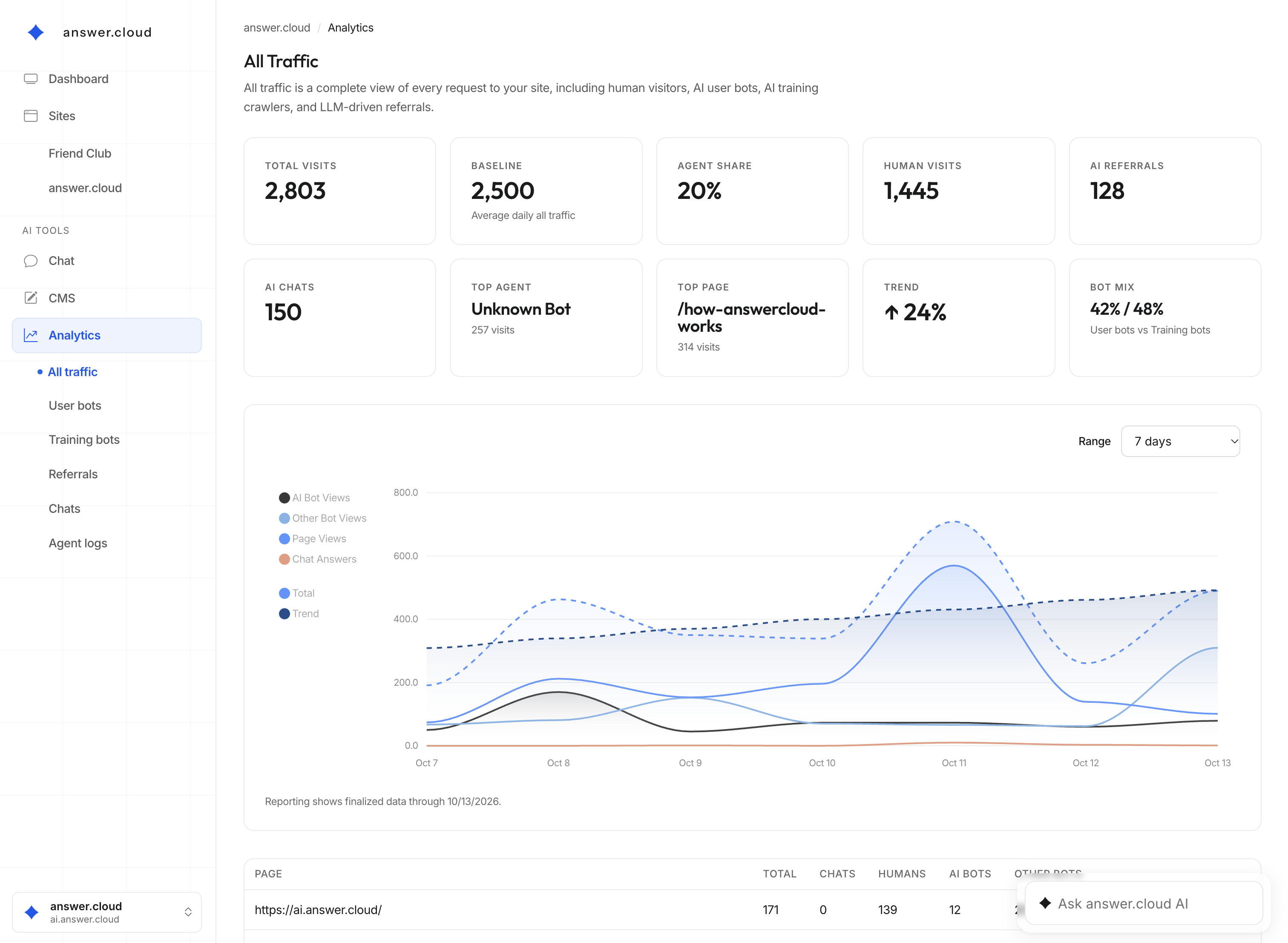Open Referrals analytics page

(x=73, y=474)
